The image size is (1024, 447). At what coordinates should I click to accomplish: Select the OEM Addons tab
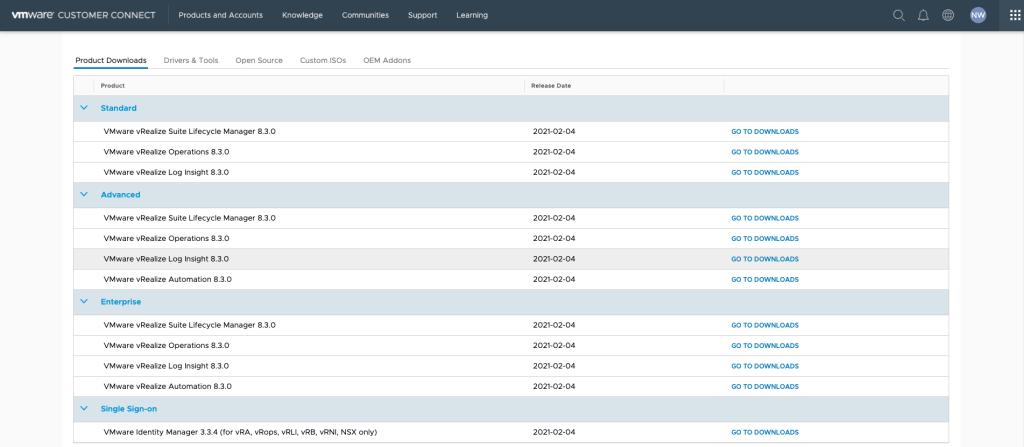387,60
